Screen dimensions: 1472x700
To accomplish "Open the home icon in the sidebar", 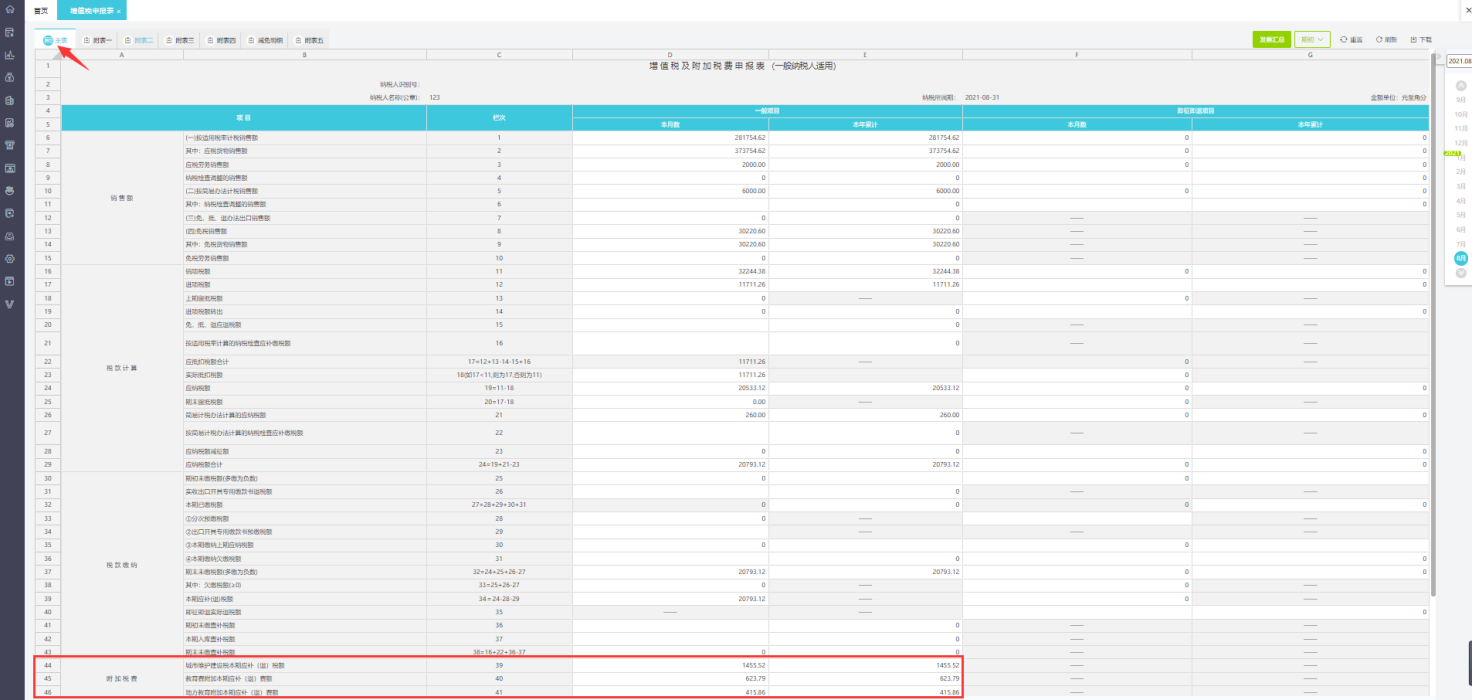I will click(x=10, y=10).
